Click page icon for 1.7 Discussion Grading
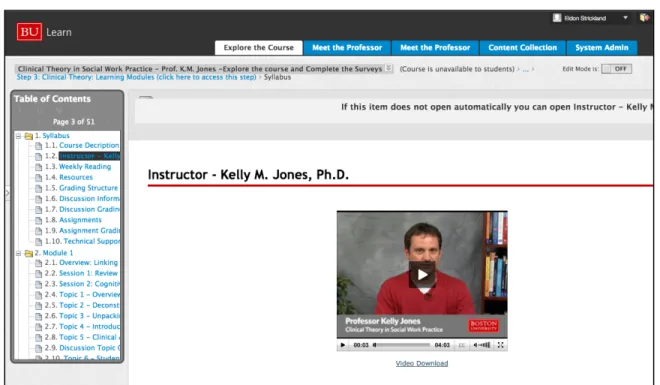The height and width of the screenshot is (385, 660). click(x=38, y=210)
